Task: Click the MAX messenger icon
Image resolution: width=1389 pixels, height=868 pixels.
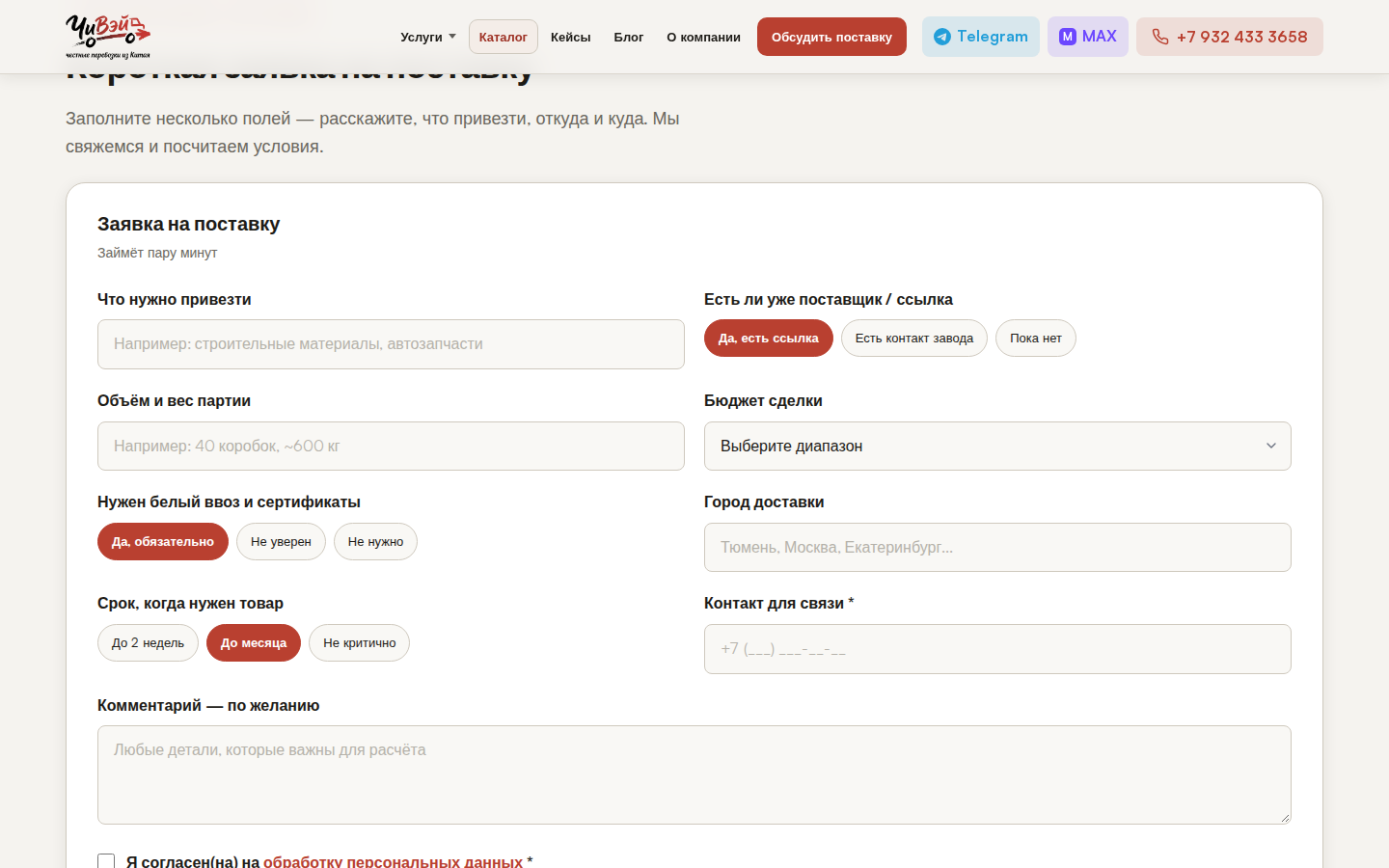Action: (x=1068, y=37)
